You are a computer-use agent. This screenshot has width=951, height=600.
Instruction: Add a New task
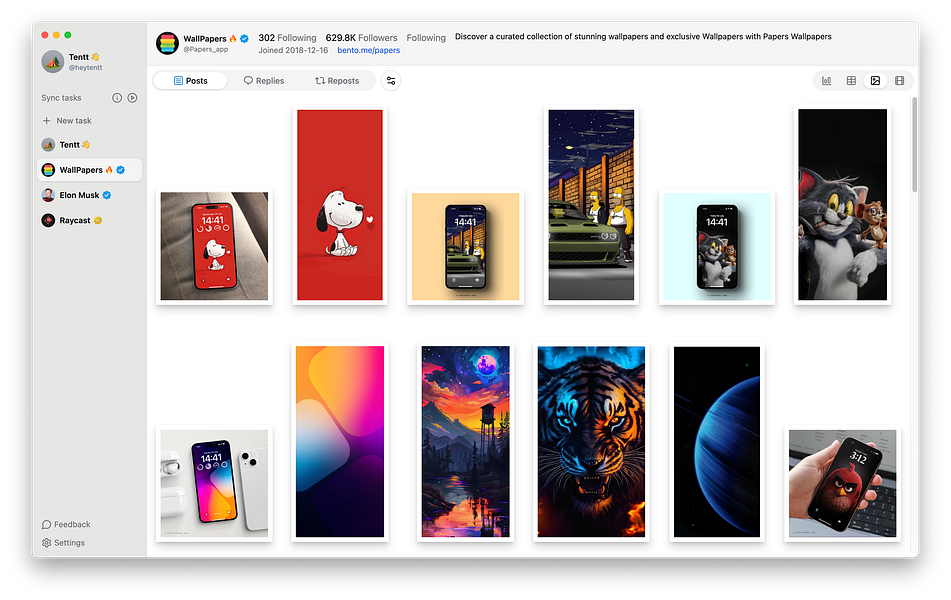point(67,121)
